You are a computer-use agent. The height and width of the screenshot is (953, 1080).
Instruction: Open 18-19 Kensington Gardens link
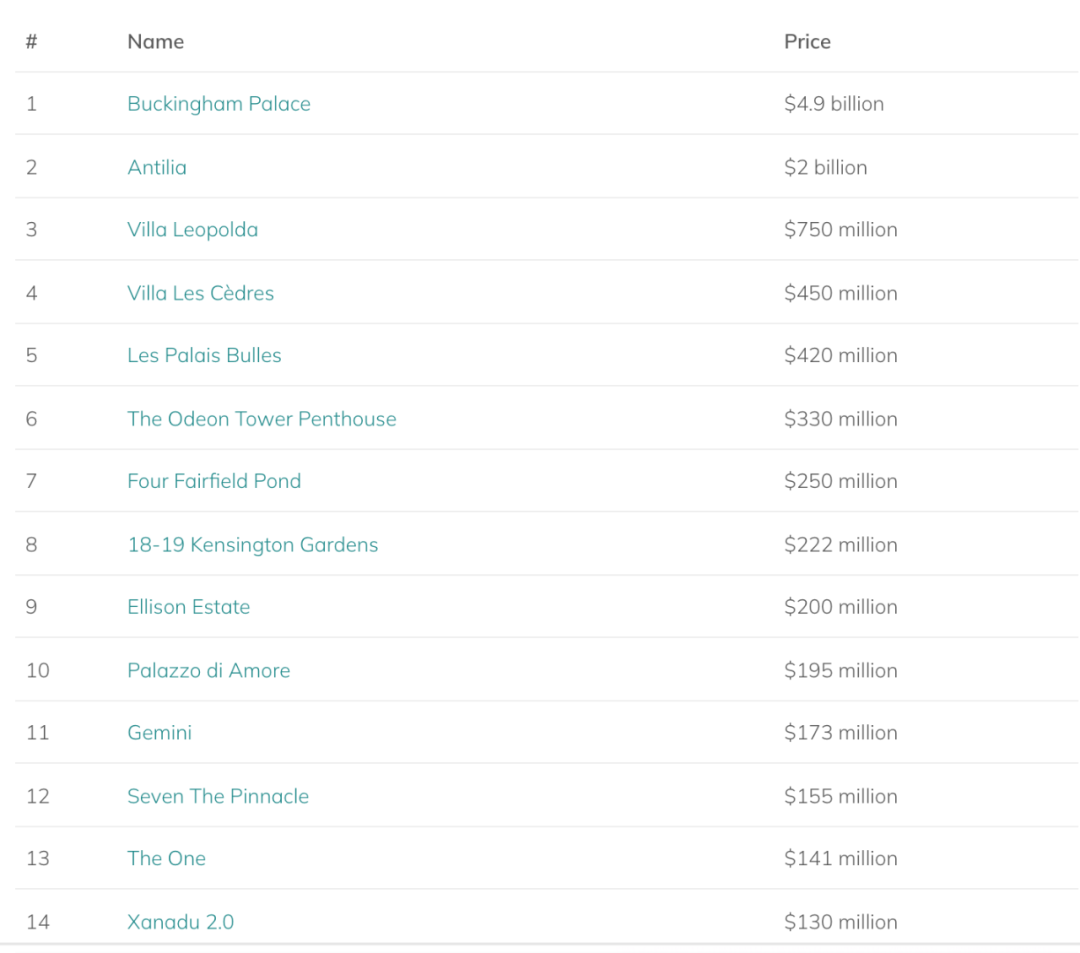(x=252, y=545)
